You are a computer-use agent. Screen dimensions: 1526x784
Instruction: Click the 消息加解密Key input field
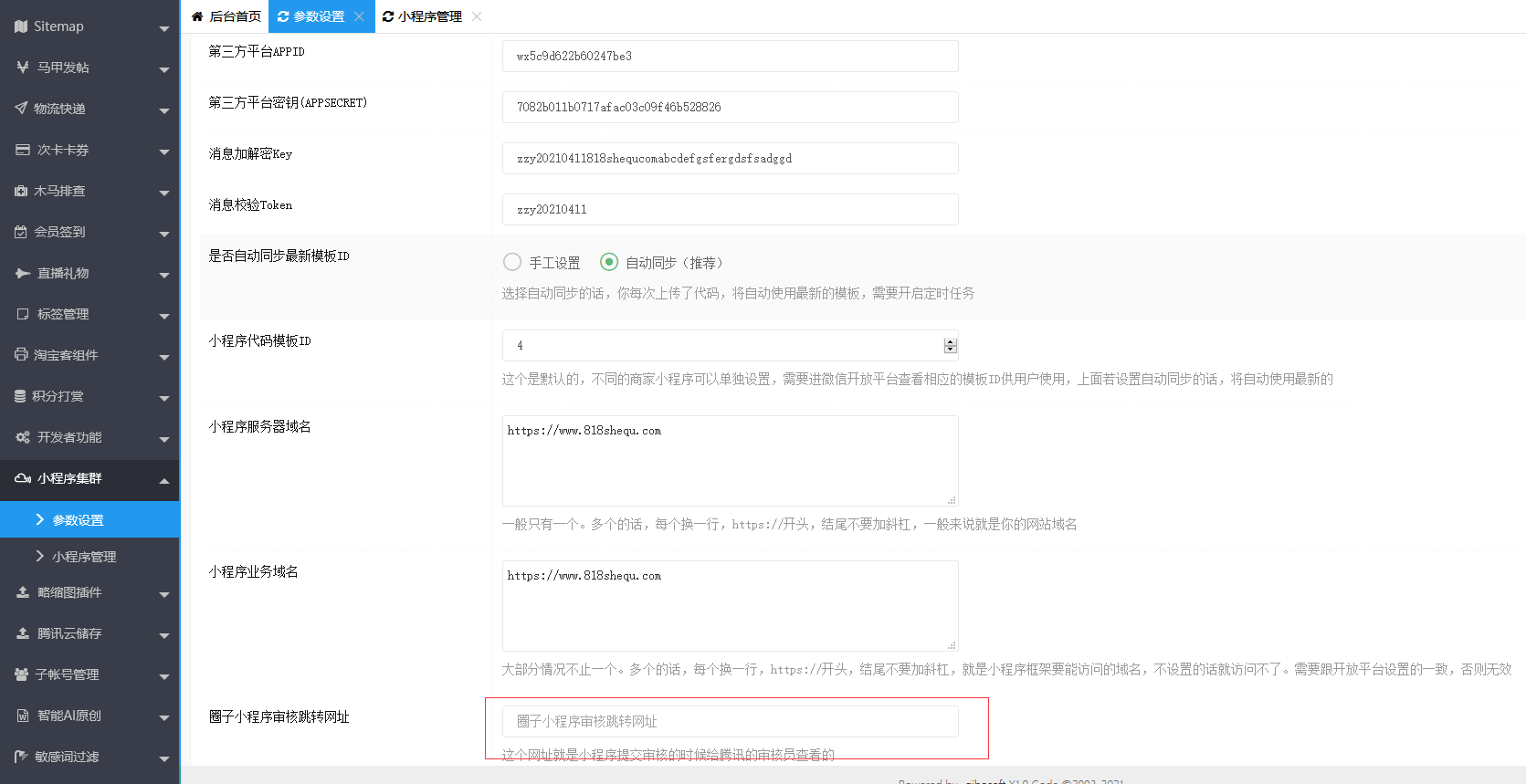[730, 158]
